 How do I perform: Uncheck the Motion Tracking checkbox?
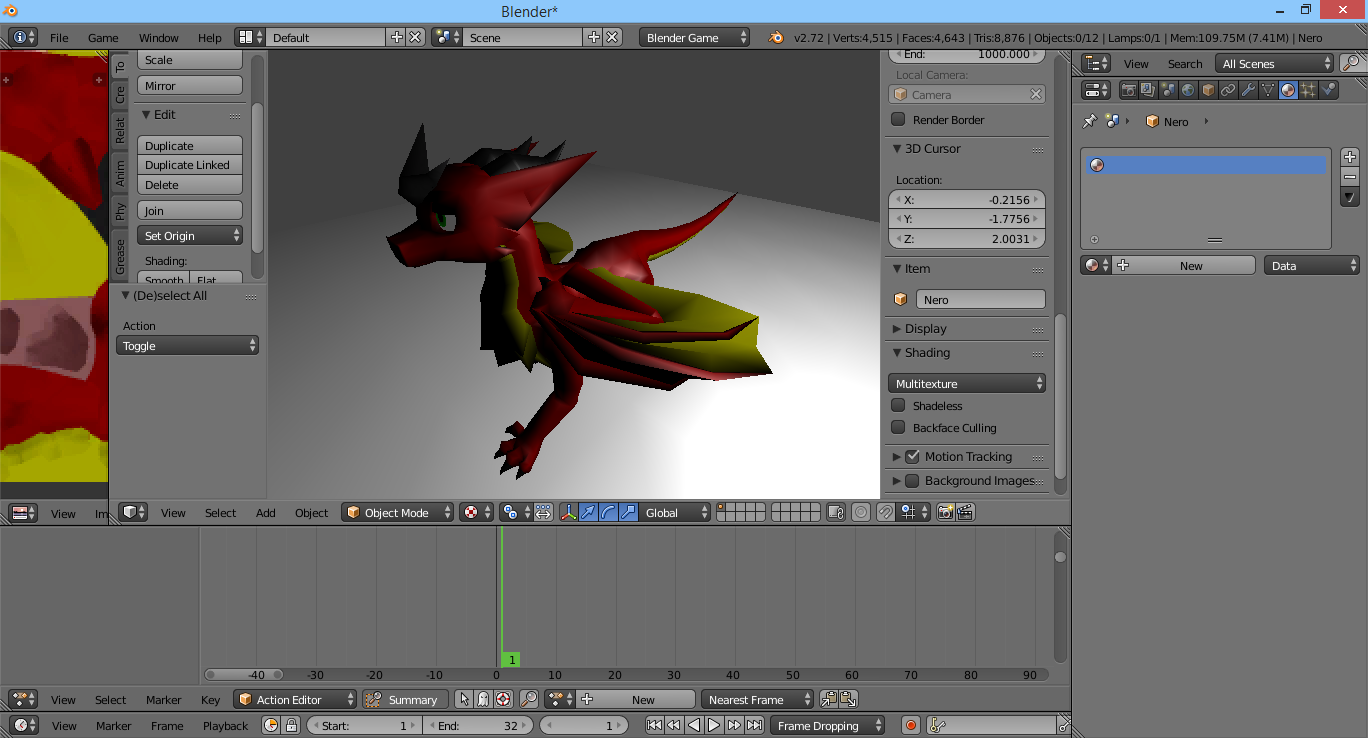point(912,457)
